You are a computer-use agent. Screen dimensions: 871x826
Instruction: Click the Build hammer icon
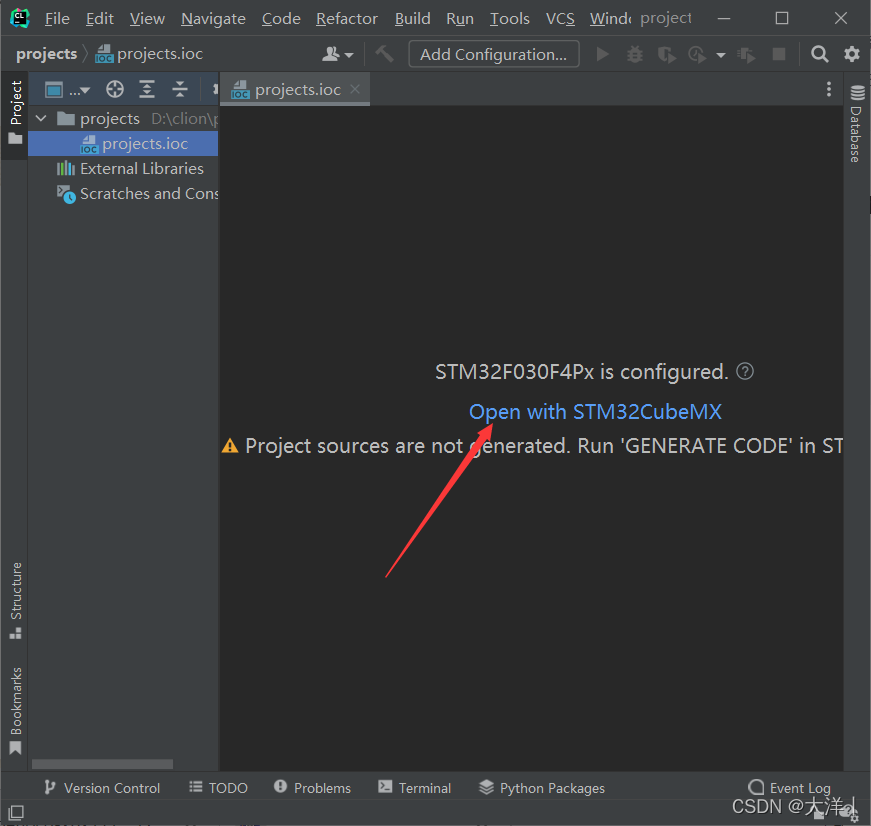point(384,54)
